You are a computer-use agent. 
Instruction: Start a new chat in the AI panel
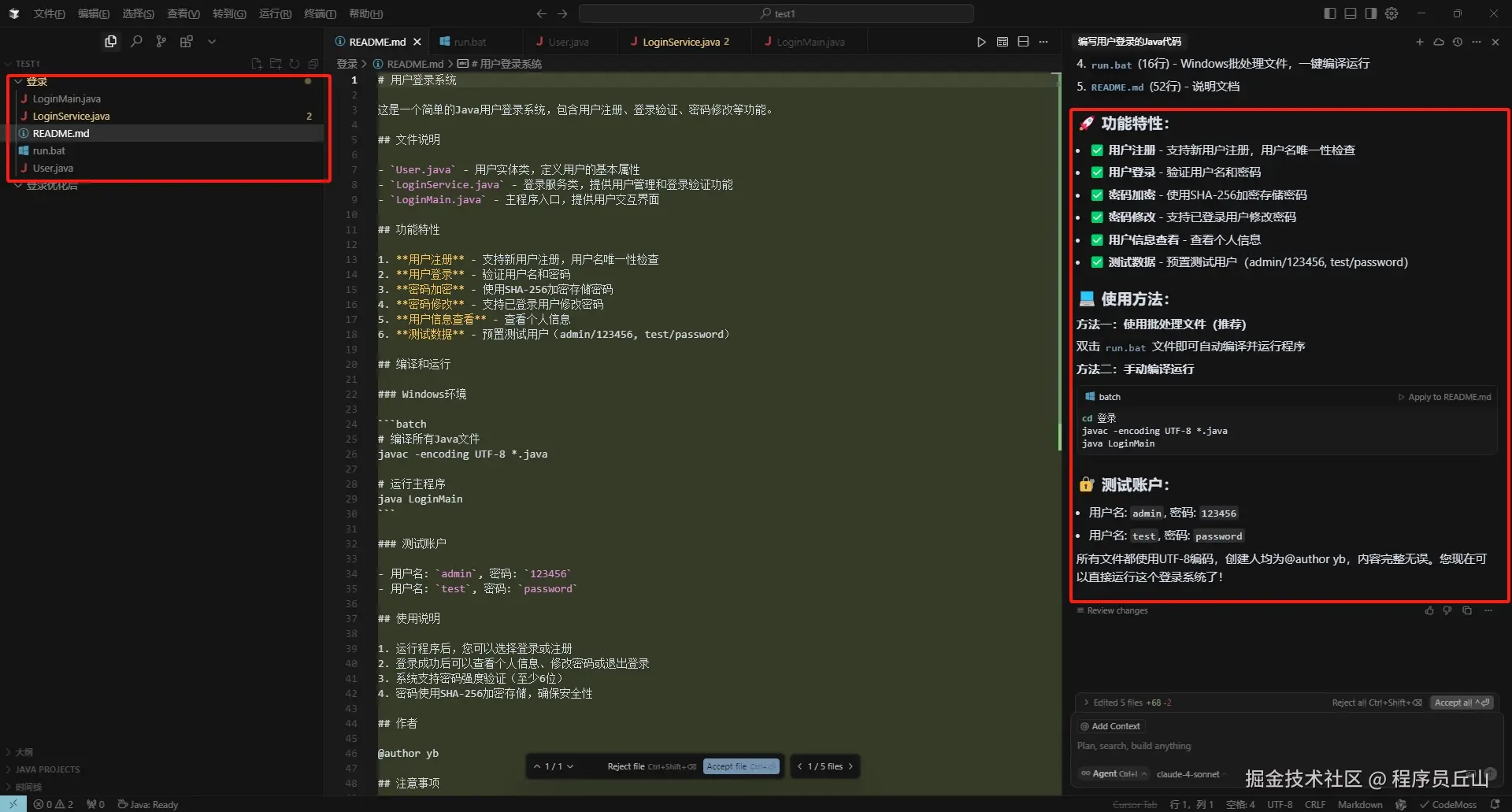tap(1420, 42)
